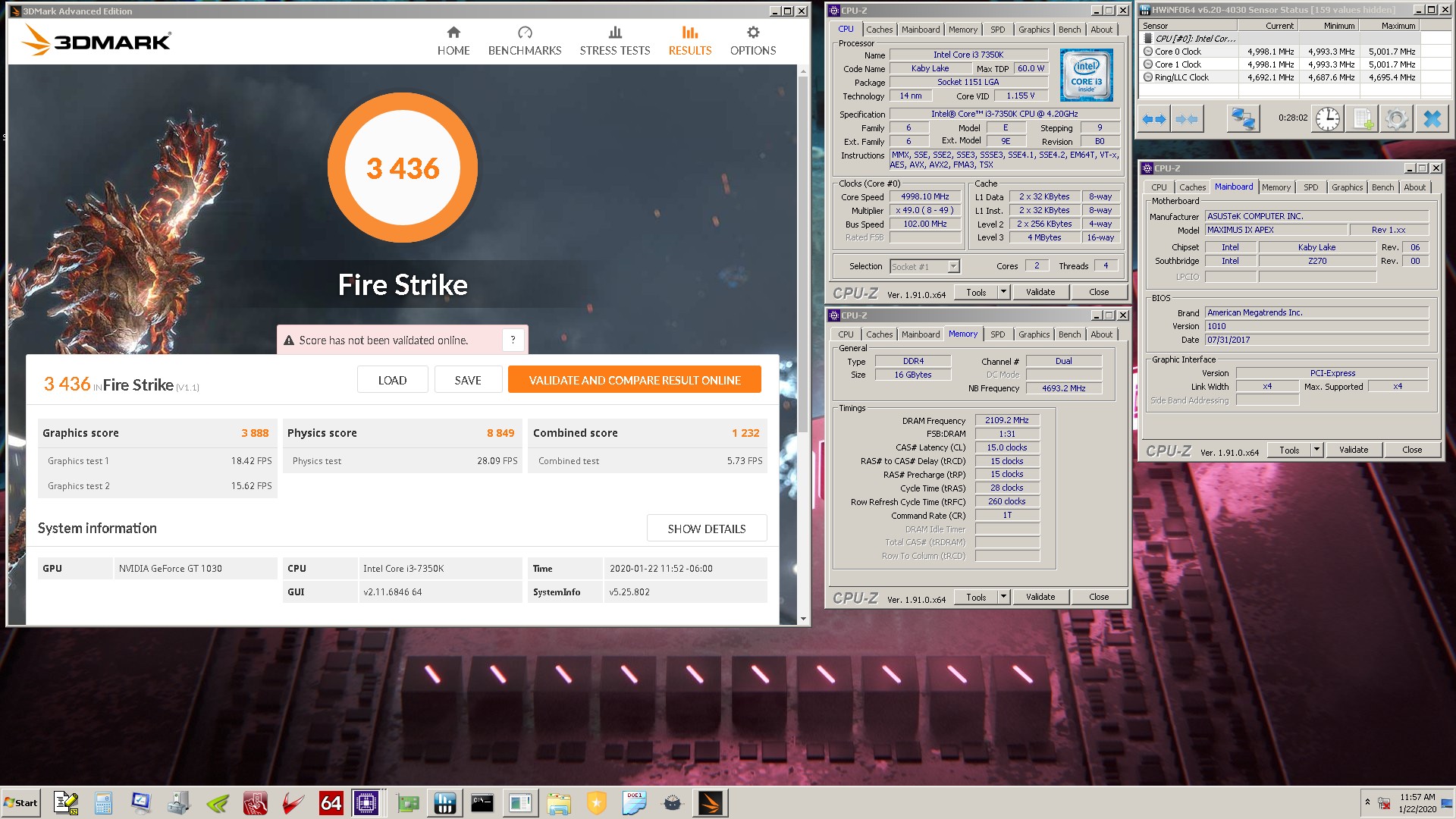This screenshot has height=819, width=1456.
Task: Click the orange 3 436 score circle
Action: (x=403, y=168)
